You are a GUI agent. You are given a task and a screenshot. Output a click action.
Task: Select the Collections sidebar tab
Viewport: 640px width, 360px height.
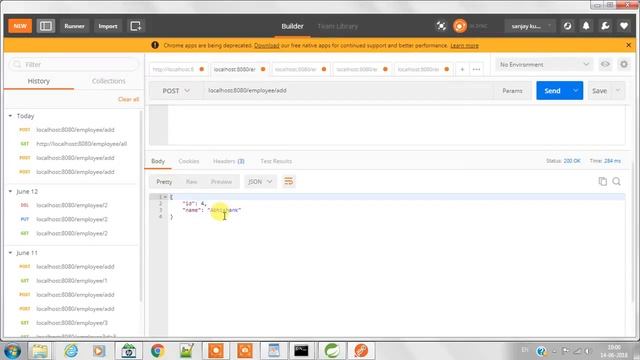click(x=109, y=81)
